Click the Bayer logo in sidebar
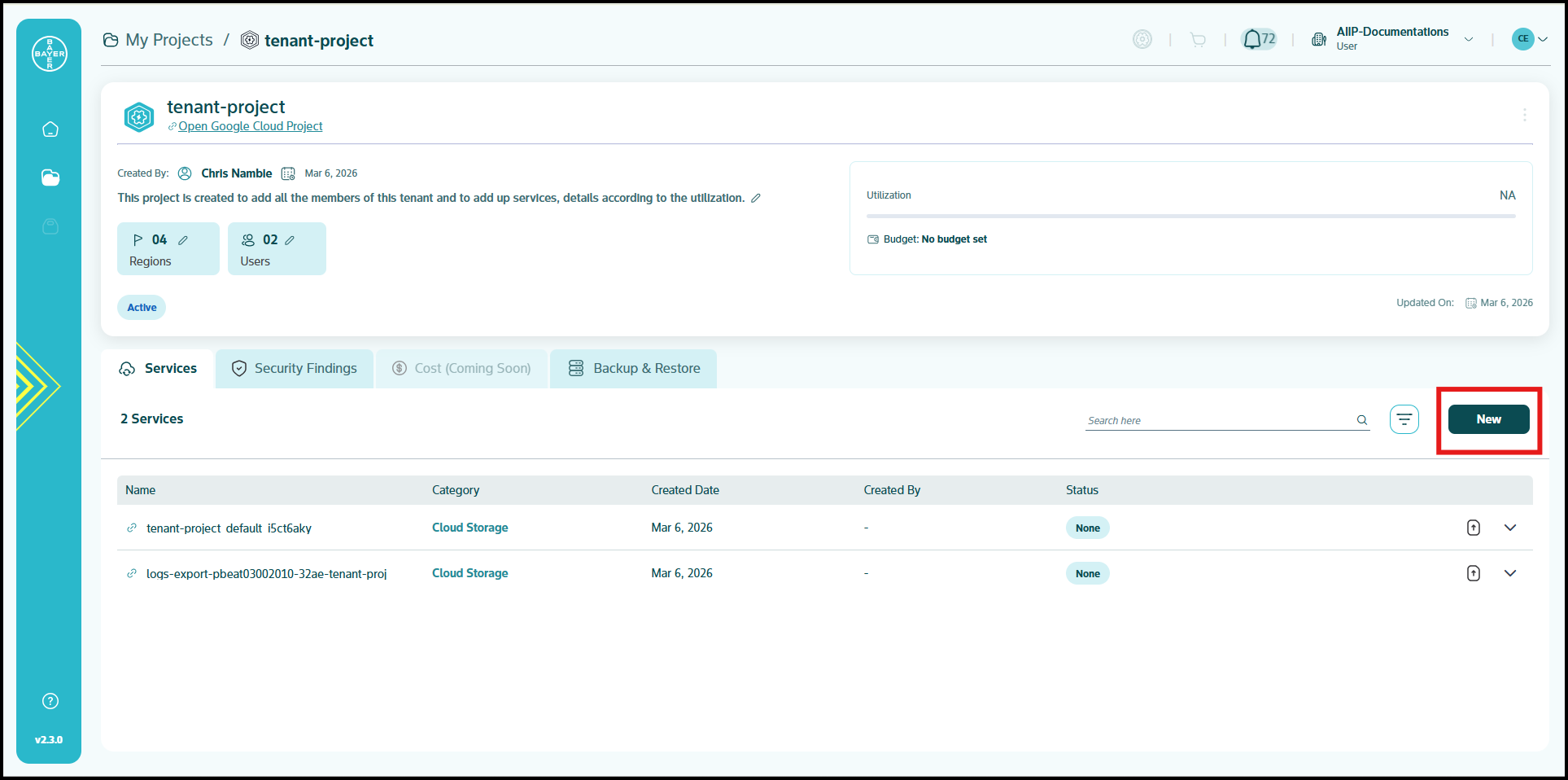1568x780 pixels. [50, 54]
